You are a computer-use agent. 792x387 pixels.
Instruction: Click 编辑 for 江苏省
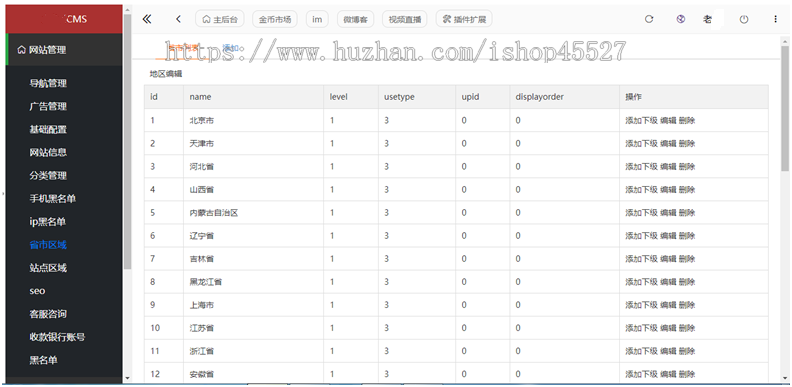(x=668, y=328)
